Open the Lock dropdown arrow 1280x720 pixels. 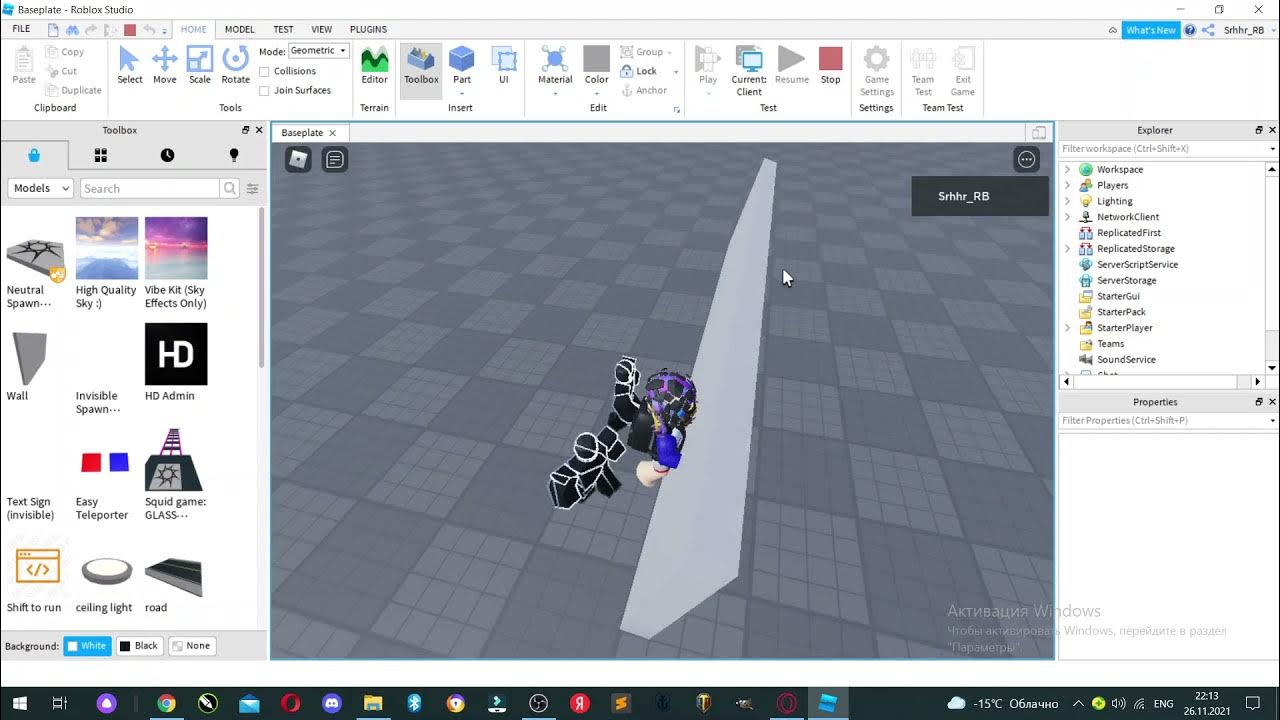[676, 72]
